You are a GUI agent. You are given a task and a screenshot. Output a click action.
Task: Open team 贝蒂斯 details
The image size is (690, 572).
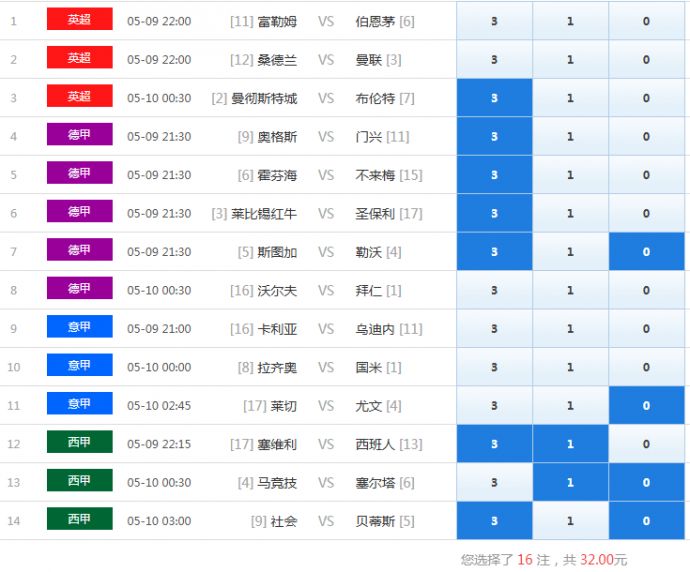point(375,521)
